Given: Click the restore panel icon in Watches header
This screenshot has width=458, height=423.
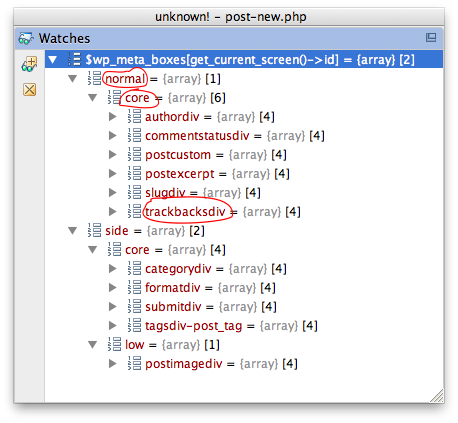Looking at the screenshot, I should pyautogui.click(x=431, y=38).
